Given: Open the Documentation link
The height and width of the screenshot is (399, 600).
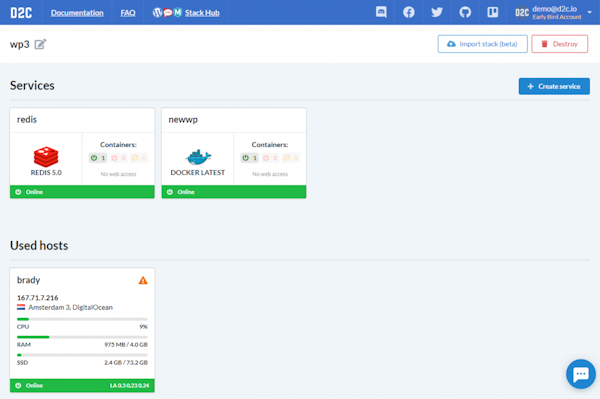Looking at the screenshot, I should click(x=77, y=13).
